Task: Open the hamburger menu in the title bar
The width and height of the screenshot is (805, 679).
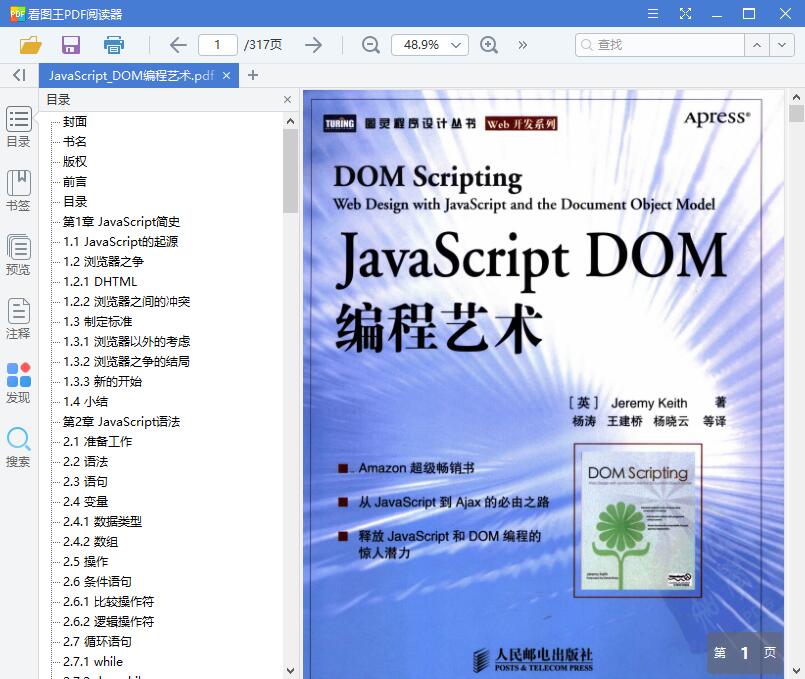Action: point(653,13)
